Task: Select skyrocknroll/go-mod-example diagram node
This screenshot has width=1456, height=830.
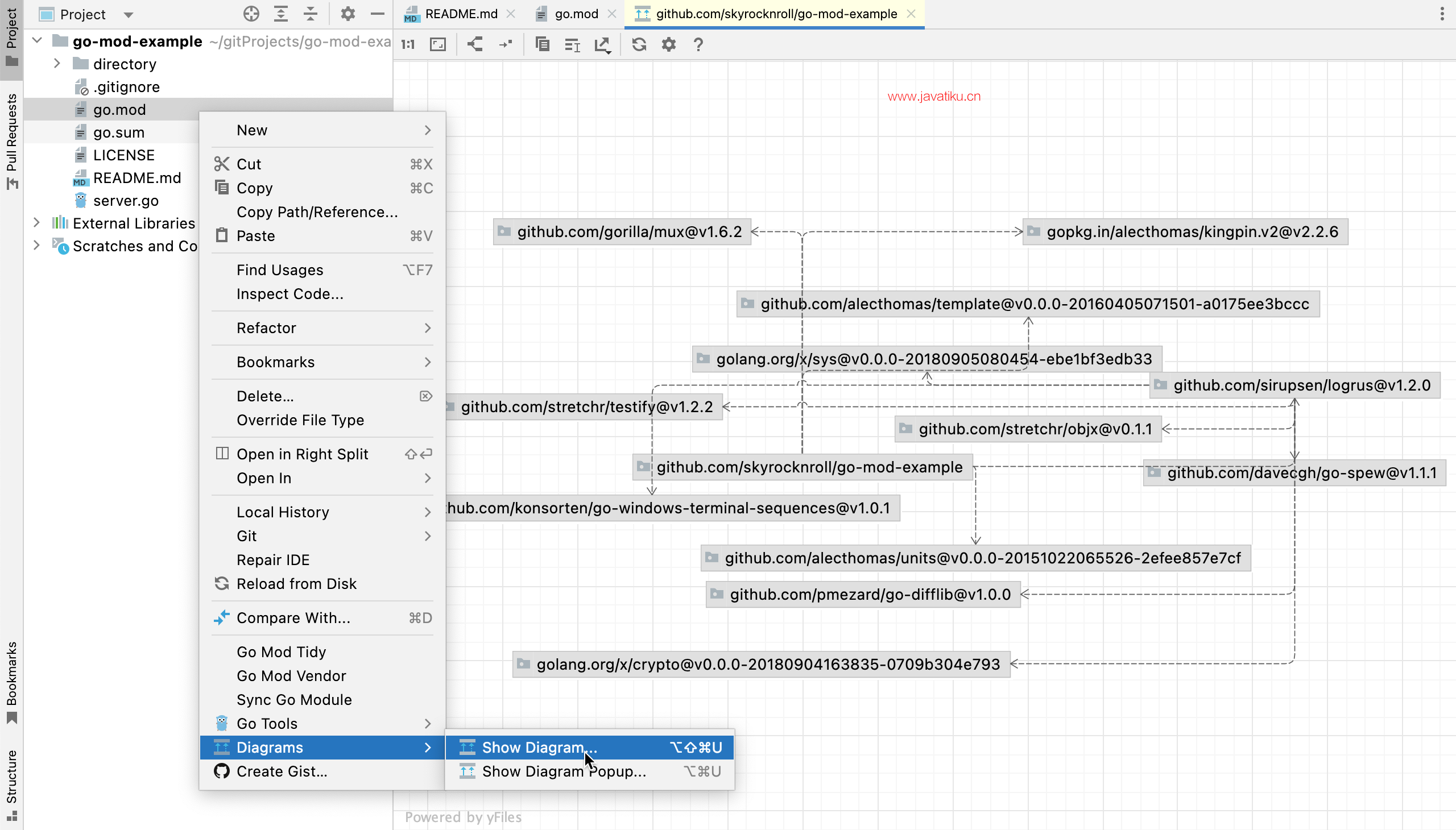Action: tap(803, 467)
